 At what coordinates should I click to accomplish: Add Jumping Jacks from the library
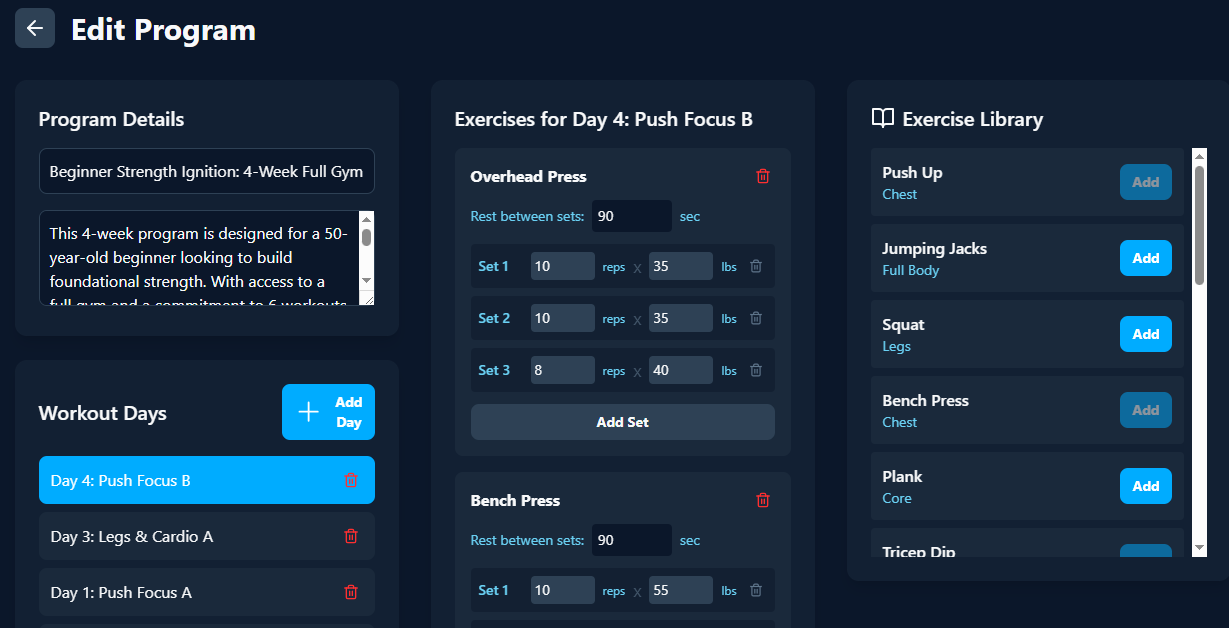(1146, 258)
